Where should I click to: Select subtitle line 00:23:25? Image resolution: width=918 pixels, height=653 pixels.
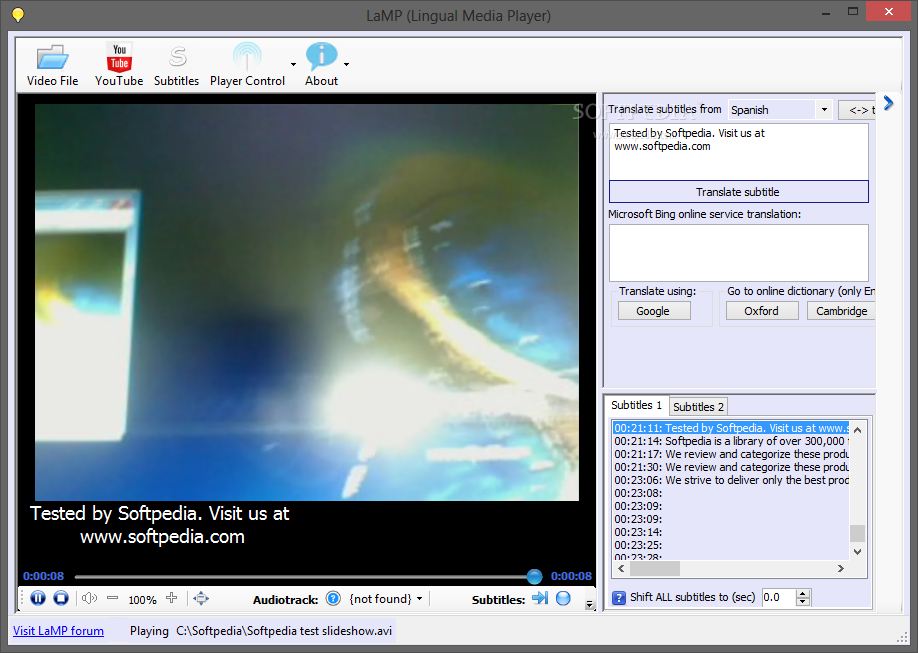tap(731, 545)
